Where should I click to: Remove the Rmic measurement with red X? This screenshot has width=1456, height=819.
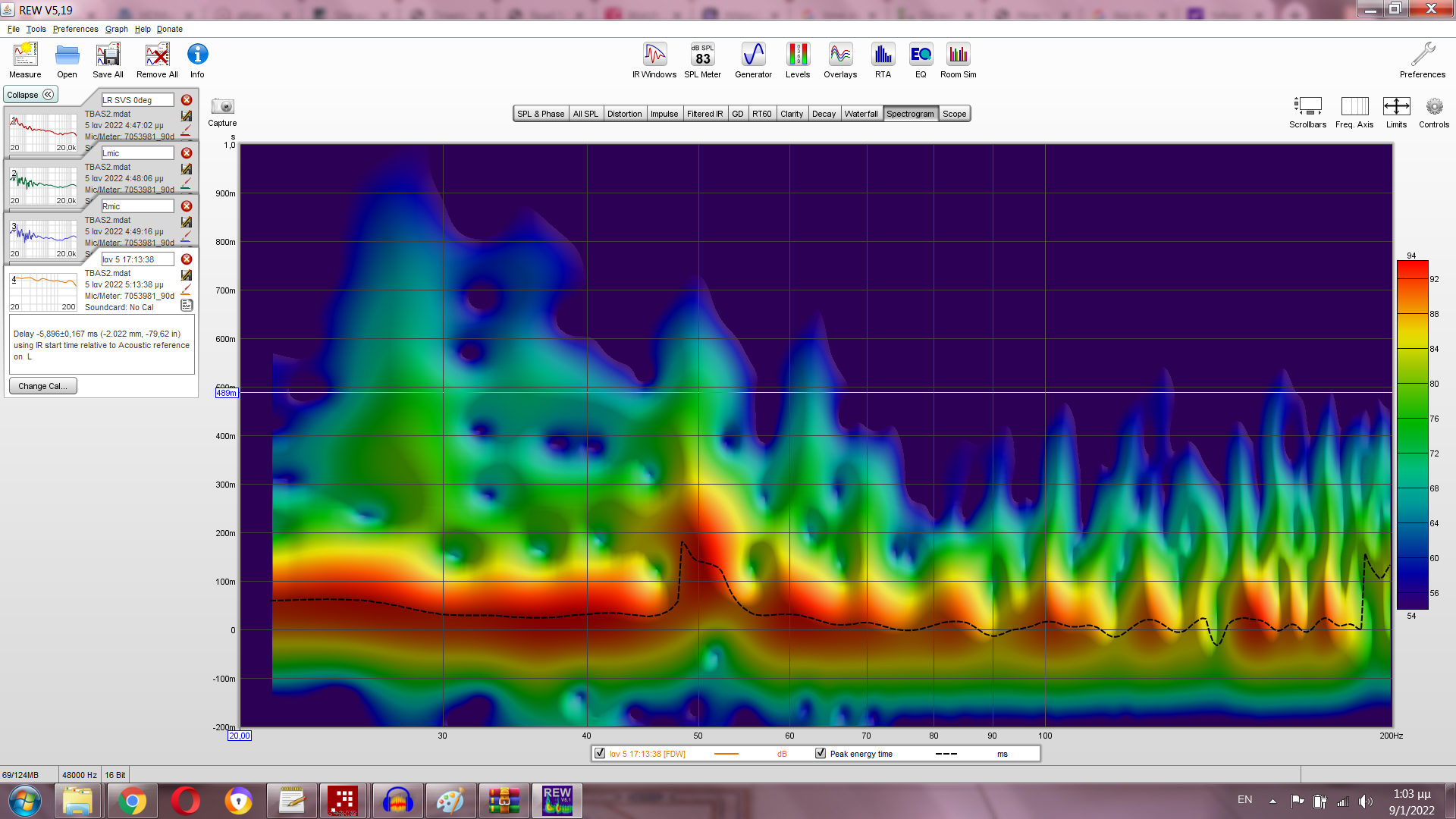[187, 206]
